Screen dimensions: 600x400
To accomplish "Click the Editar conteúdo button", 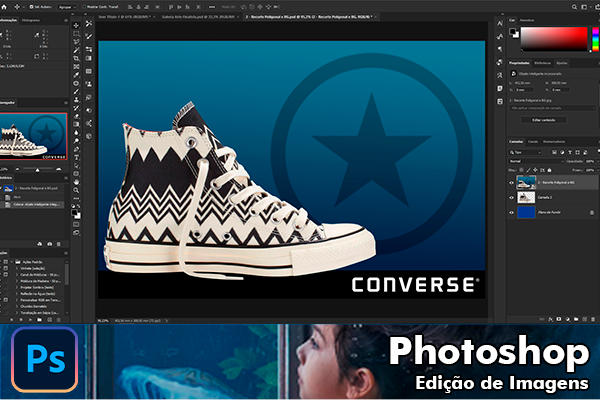I will [x=543, y=120].
